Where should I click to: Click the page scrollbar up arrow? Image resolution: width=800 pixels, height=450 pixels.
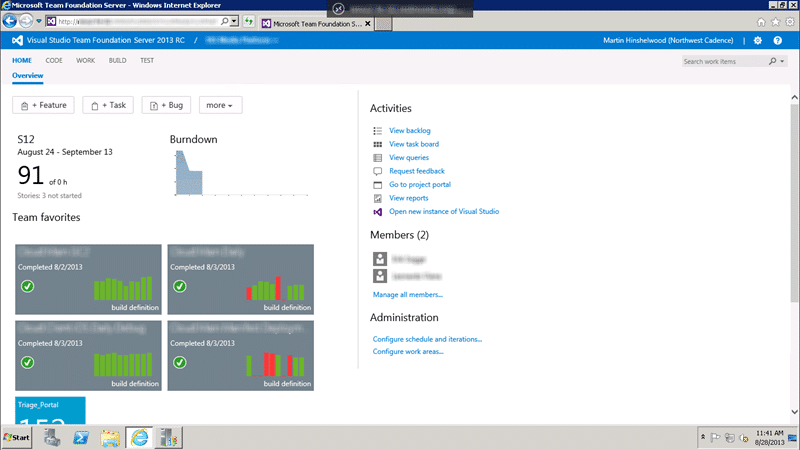click(x=794, y=97)
